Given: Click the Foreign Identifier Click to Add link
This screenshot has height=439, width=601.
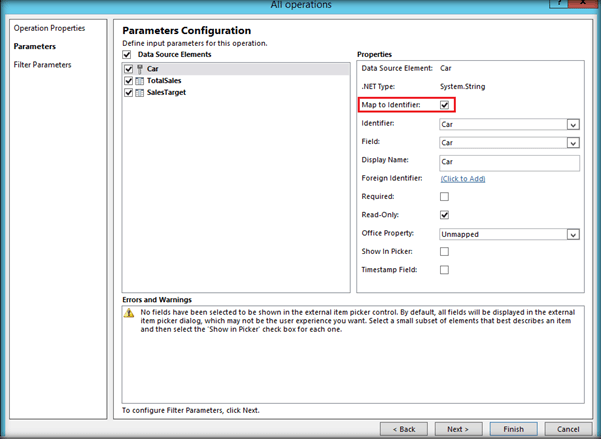Looking at the screenshot, I should [463, 179].
